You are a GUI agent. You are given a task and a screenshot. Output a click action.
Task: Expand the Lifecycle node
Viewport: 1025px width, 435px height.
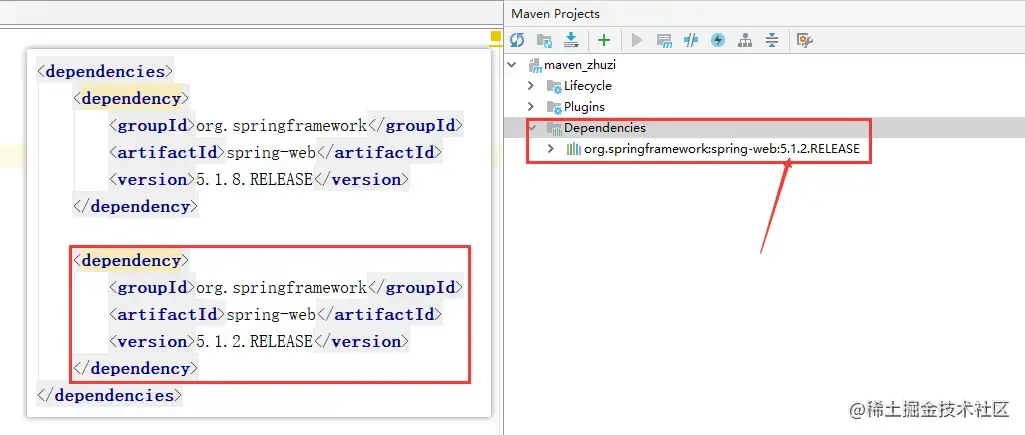[531, 86]
